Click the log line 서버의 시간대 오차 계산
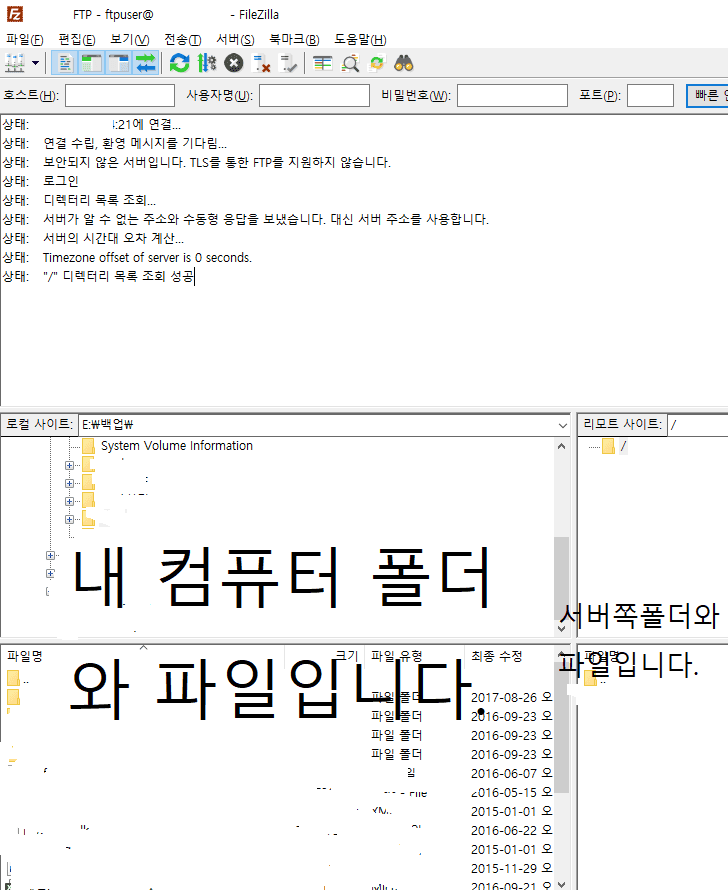 point(113,238)
